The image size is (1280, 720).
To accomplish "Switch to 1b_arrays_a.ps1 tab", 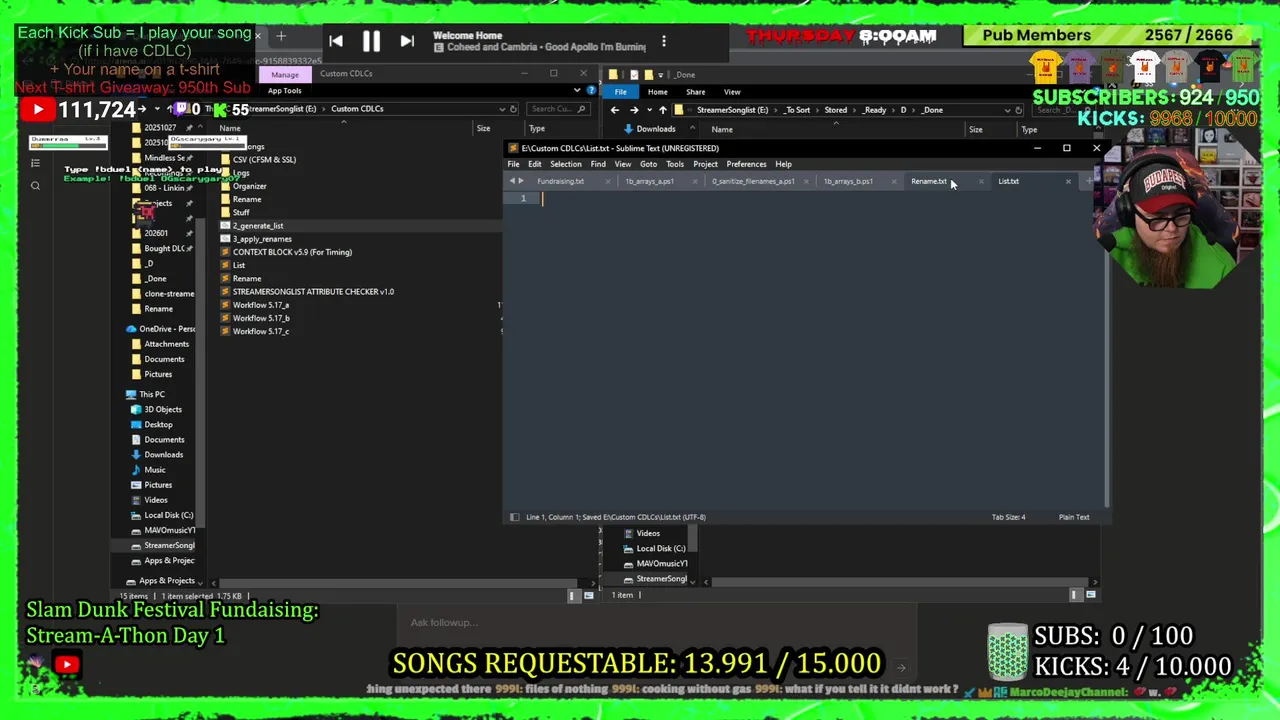I will tap(649, 181).
